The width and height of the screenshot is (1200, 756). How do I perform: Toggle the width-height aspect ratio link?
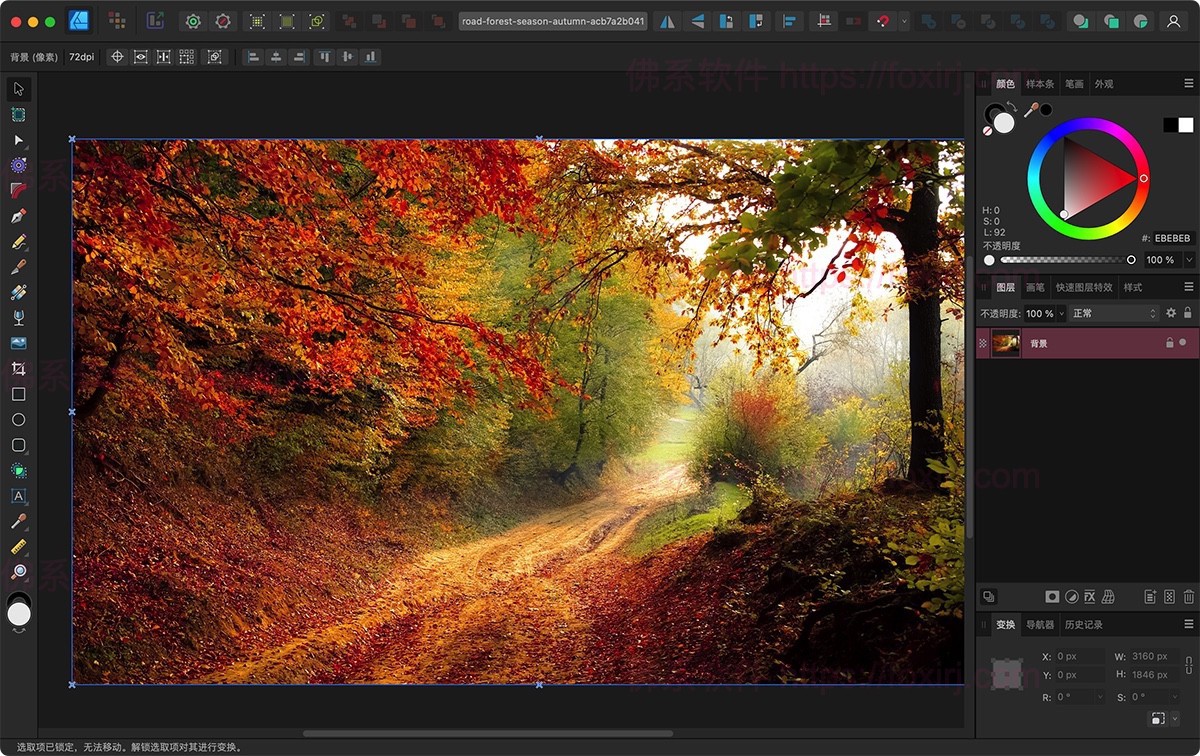(x=1188, y=665)
